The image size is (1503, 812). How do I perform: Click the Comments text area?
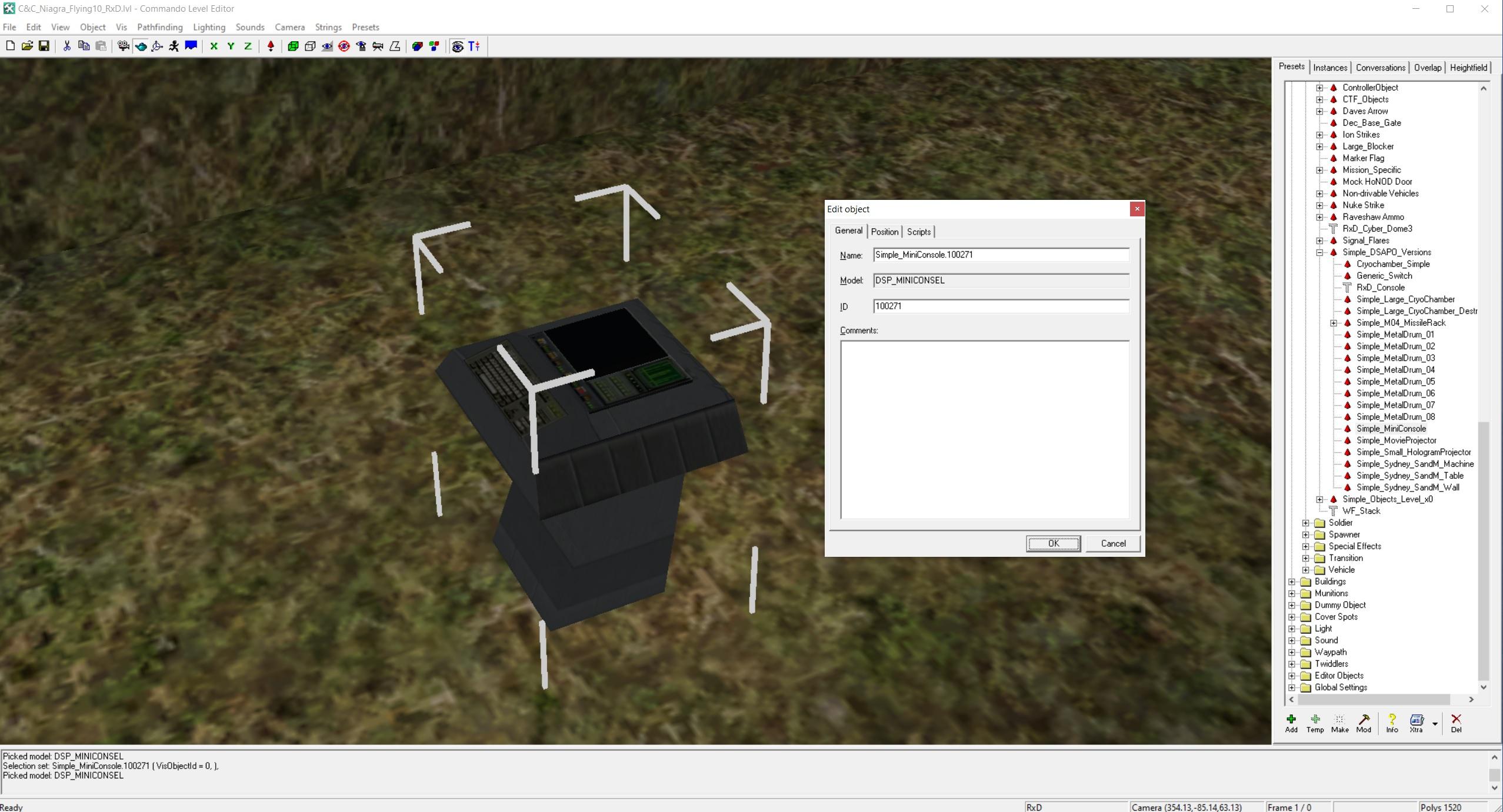coord(984,429)
